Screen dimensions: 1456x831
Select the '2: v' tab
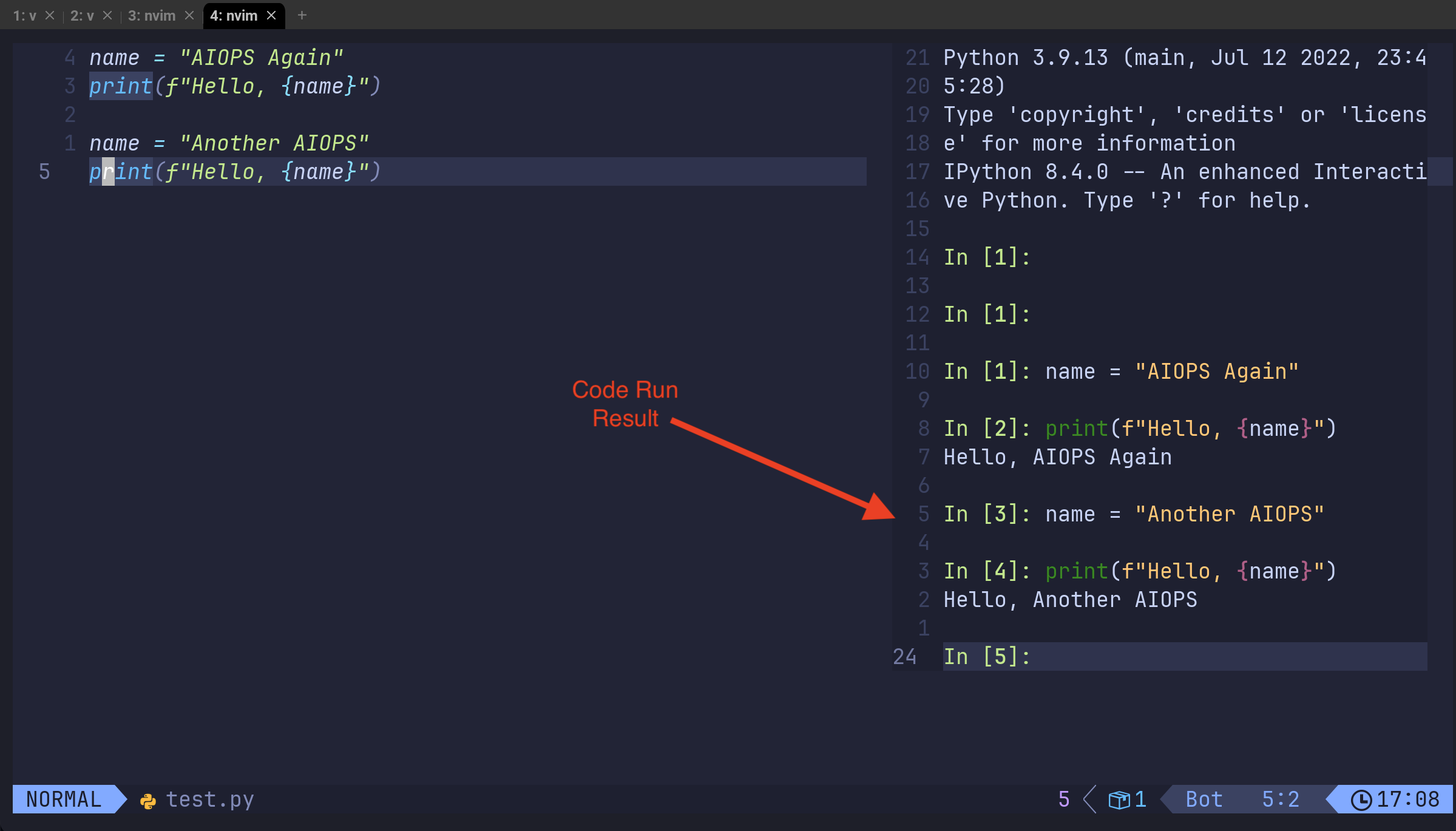[x=82, y=15]
